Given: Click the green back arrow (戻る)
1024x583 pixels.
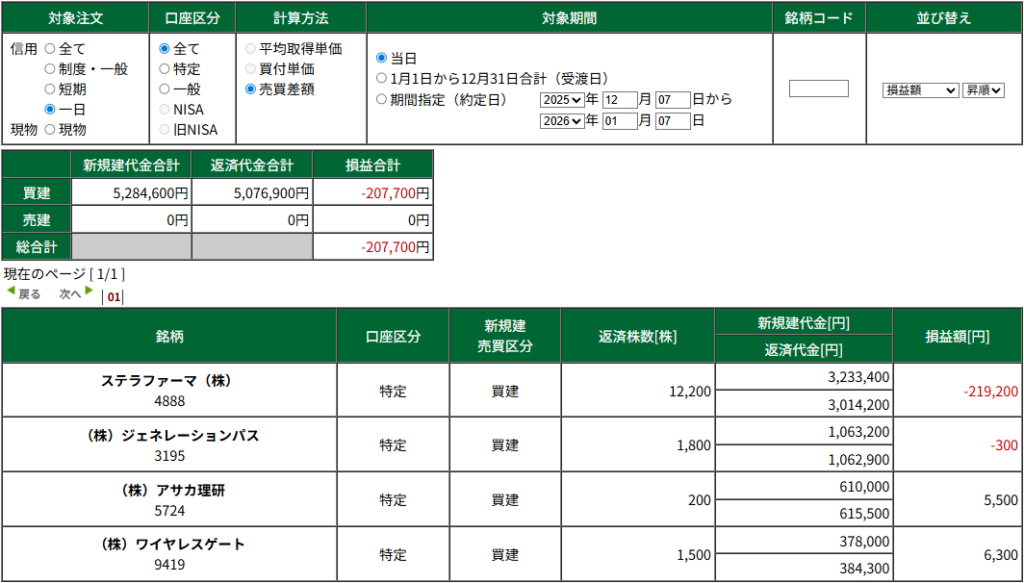Looking at the screenshot, I should (x=12, y=291).
